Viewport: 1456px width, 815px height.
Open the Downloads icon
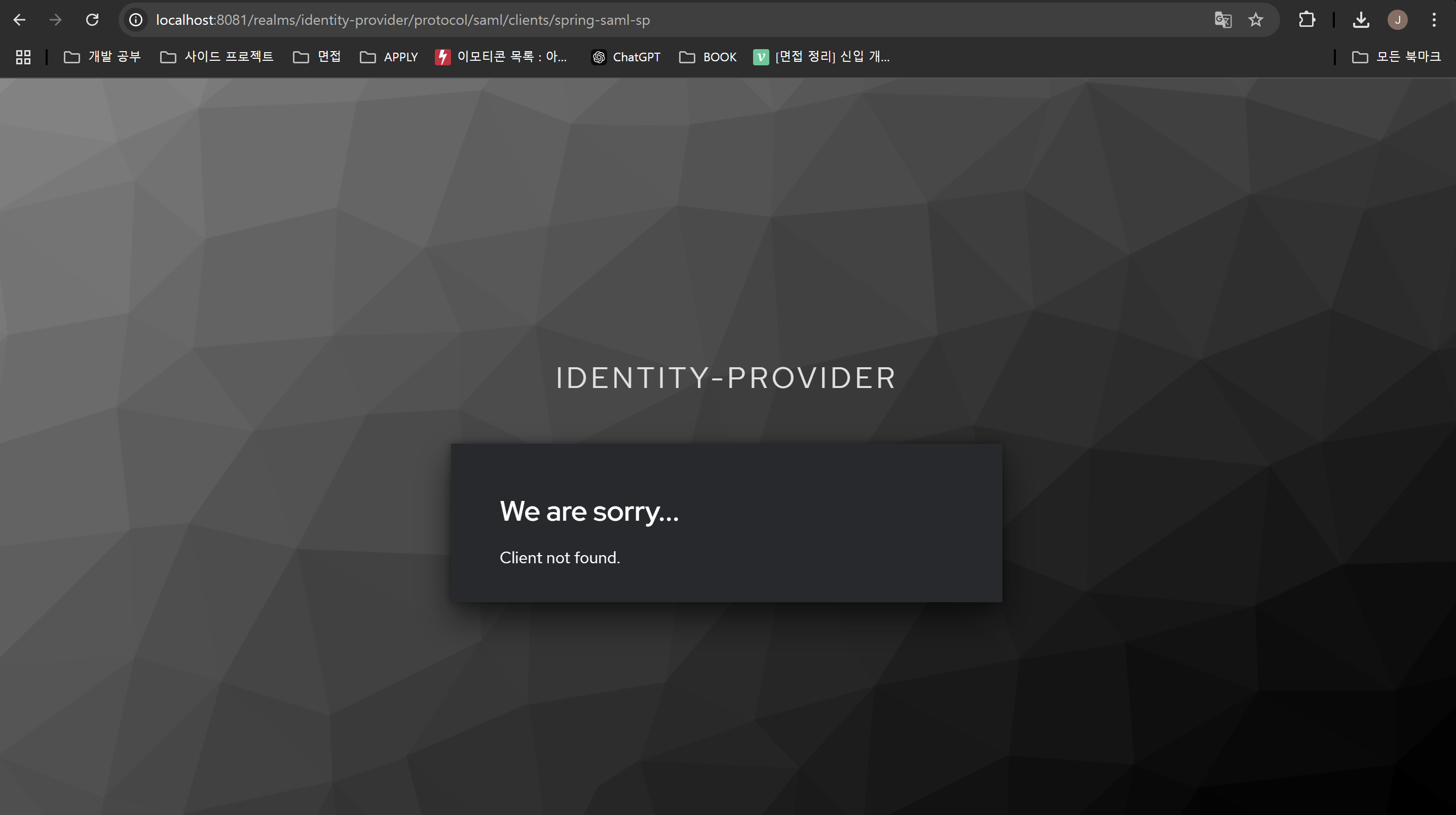coord(1361,20)
